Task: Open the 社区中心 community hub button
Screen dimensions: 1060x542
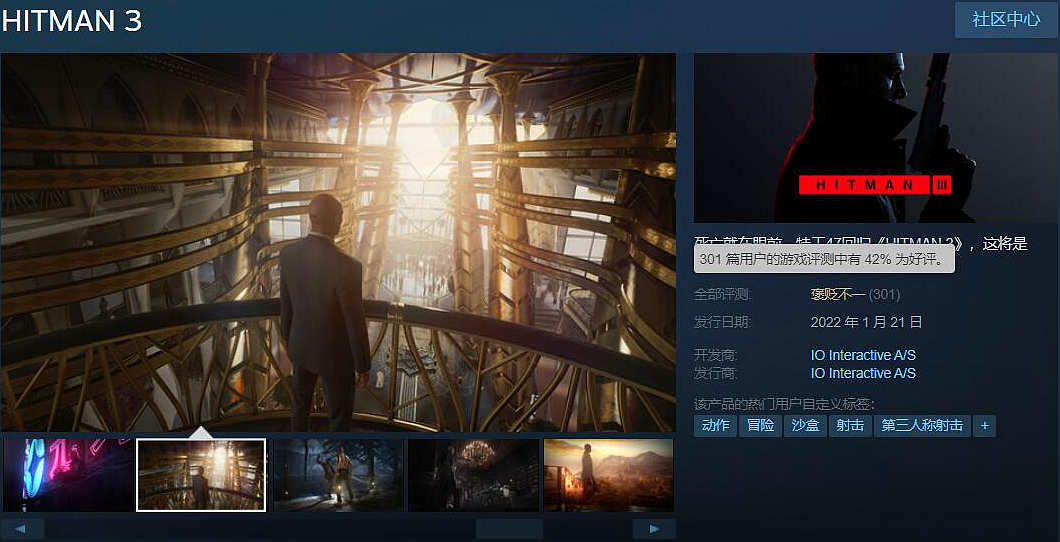Action: pos(1006,20)
